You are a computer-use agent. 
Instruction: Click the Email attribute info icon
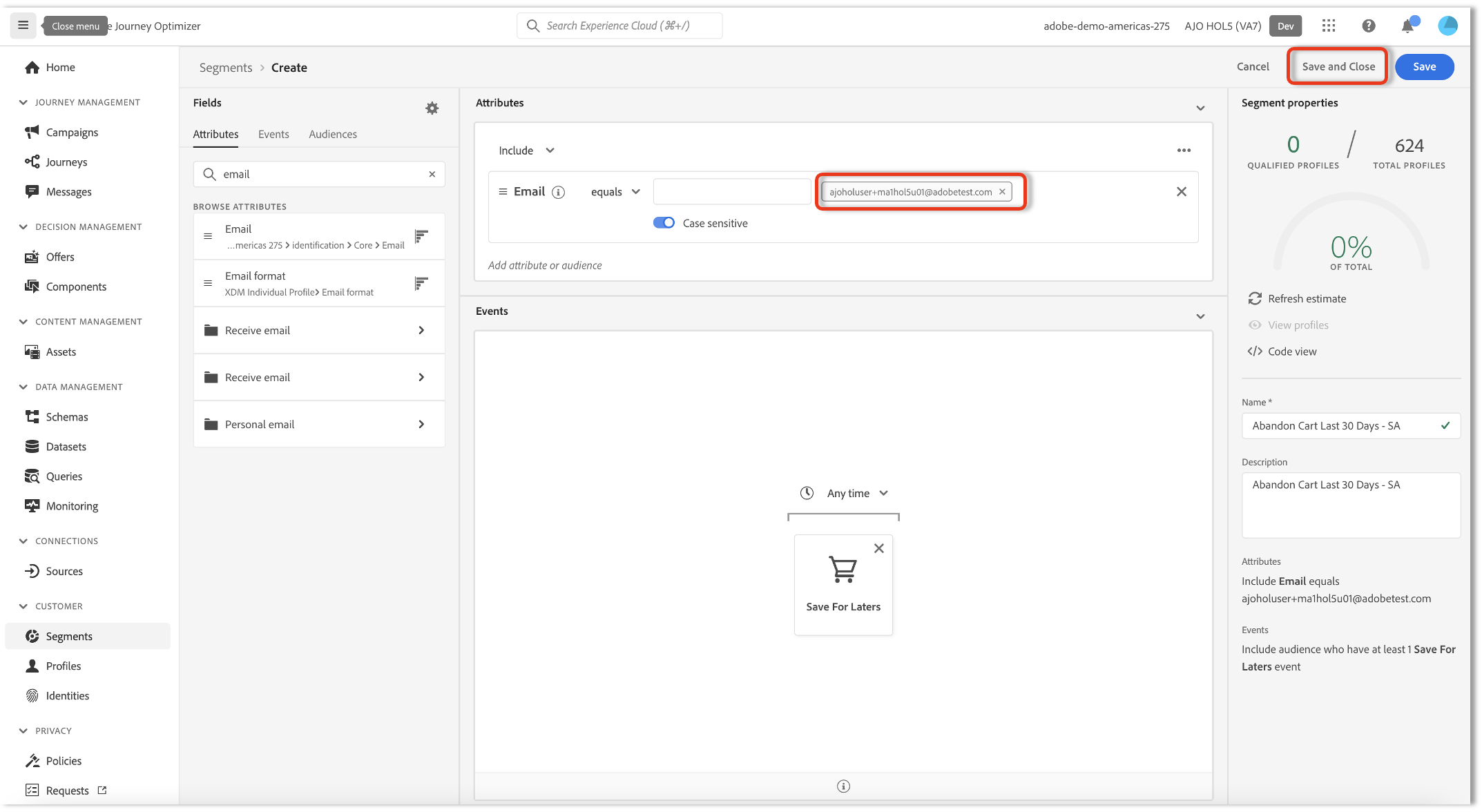(559, 192)
